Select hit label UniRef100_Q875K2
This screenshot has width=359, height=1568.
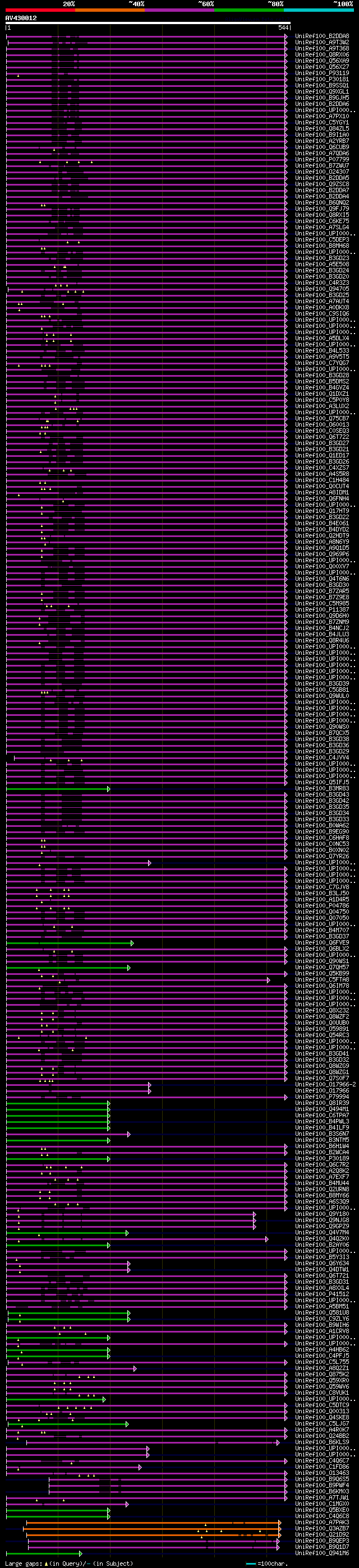tap(322, 1375)
